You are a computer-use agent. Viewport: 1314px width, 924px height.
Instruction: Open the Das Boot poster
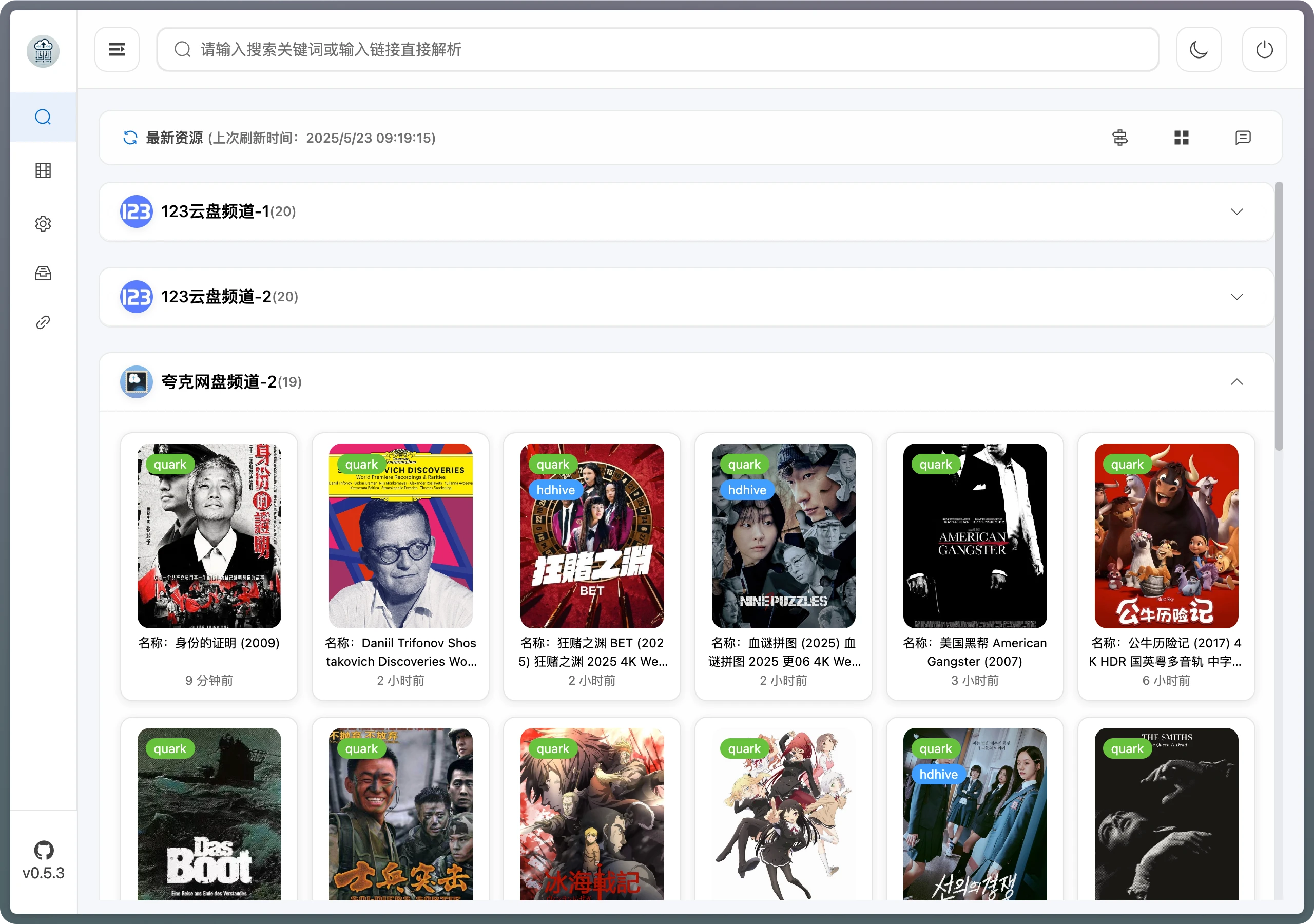pyautogui.click(x=209, y=814)
